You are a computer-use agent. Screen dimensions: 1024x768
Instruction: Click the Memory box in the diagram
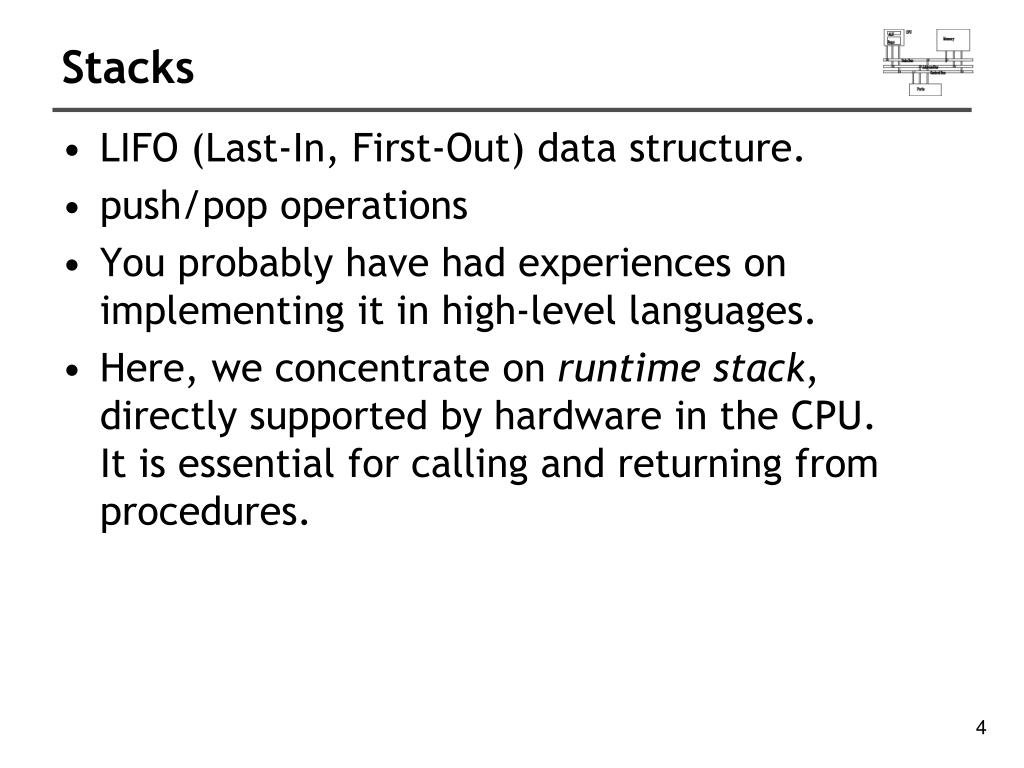point(953,40)
